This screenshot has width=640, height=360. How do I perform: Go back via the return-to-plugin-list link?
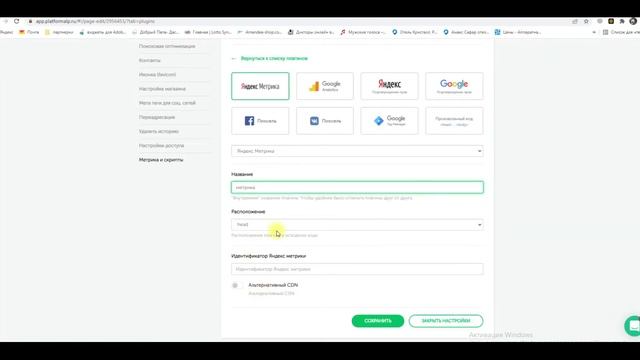[270, 58]
